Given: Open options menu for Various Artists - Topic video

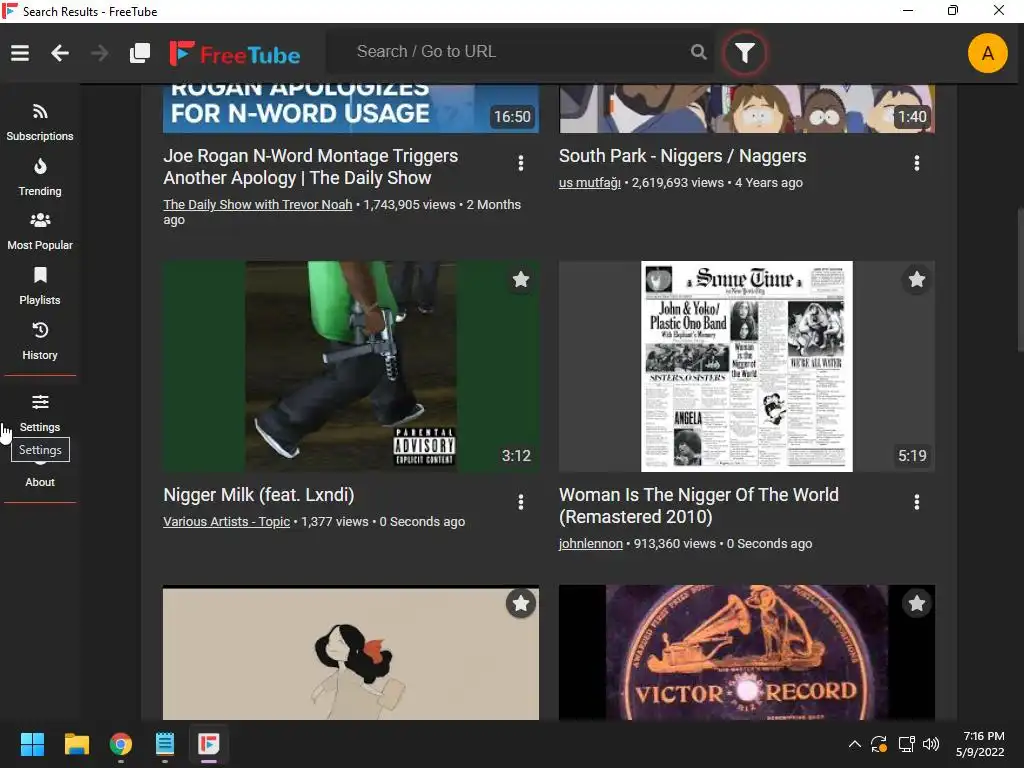Looking at the screenshot, I should (x=520, y=502).
